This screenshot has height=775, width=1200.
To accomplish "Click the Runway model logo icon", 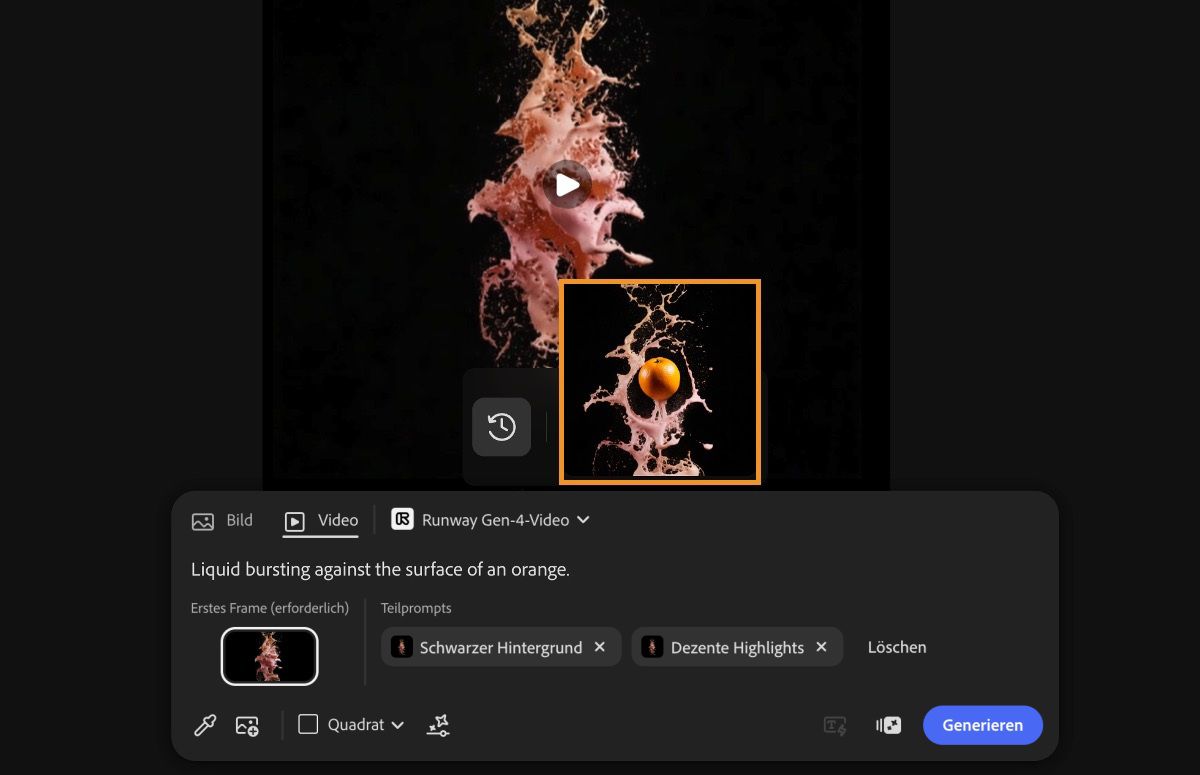I will point(402,519).
